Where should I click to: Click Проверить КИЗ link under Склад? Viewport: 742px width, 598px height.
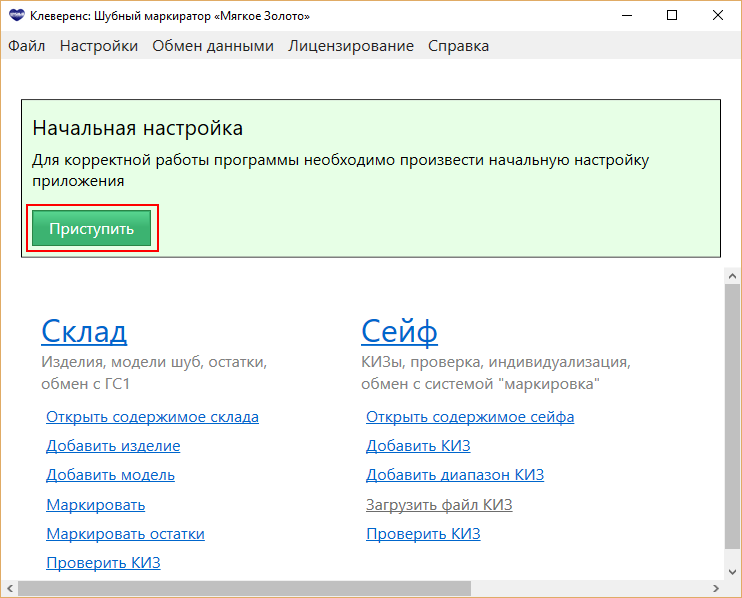[x=103, y=563]
